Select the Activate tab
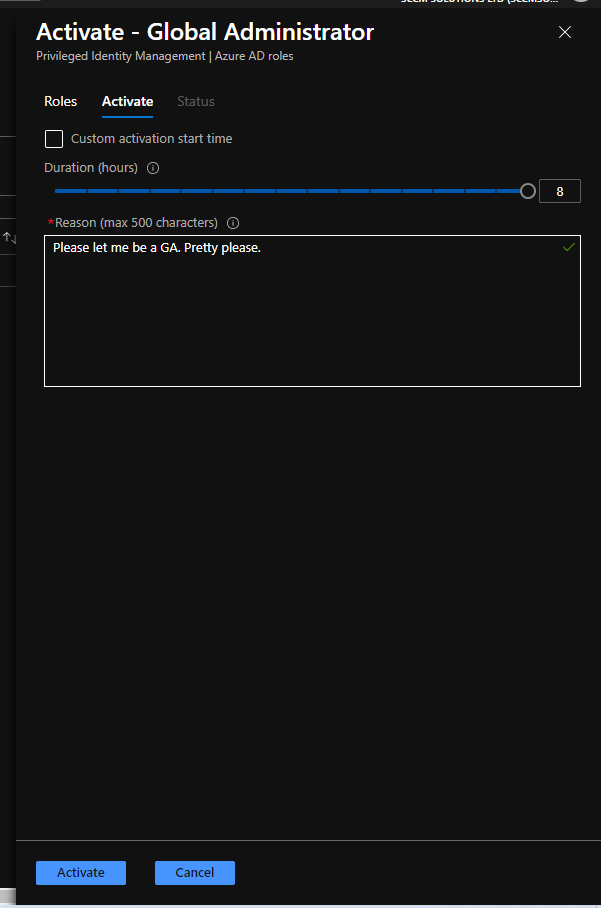 tap(127, 102)
